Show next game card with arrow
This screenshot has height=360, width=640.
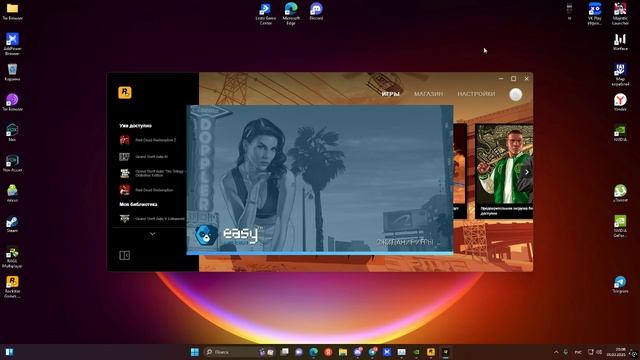pyautogui.click(x=527, y=172)
